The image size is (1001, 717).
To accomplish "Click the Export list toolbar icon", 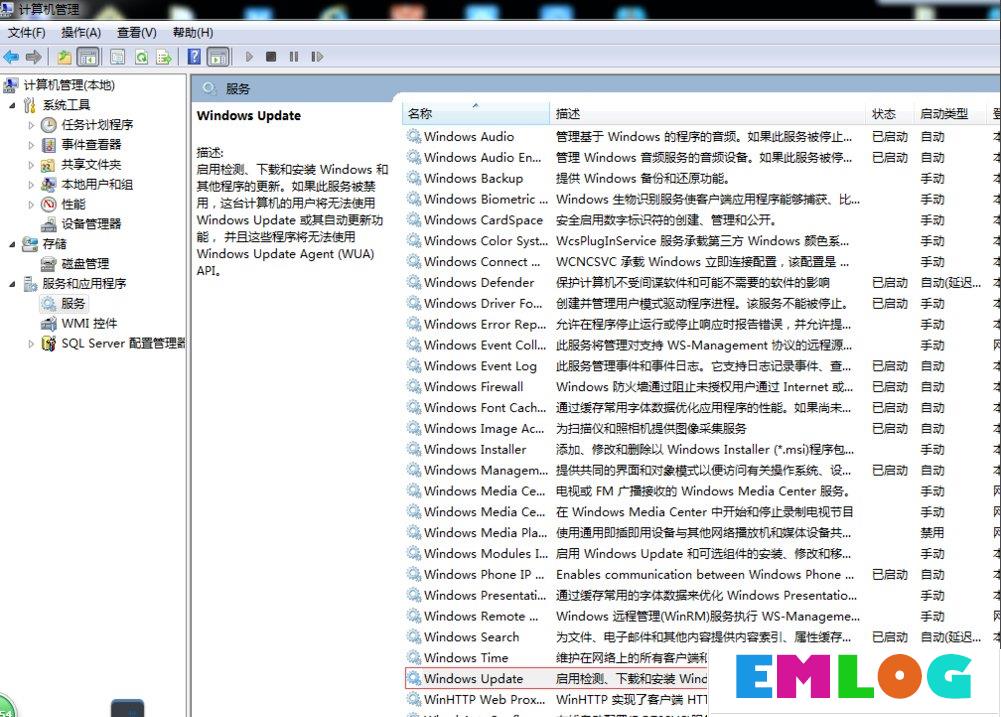I will (x=164, y=57).
